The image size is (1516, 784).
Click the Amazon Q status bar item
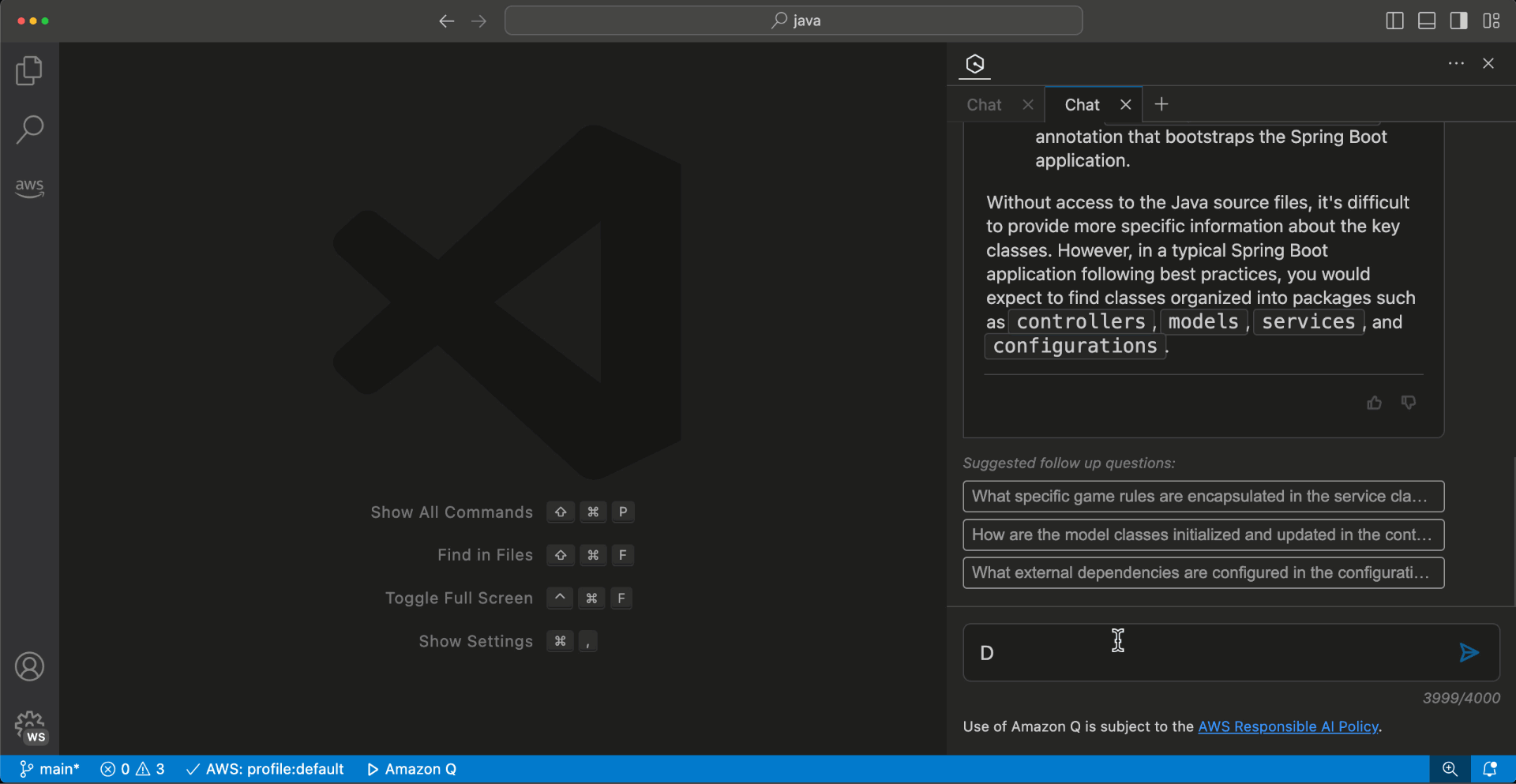[x=412, y=769]
